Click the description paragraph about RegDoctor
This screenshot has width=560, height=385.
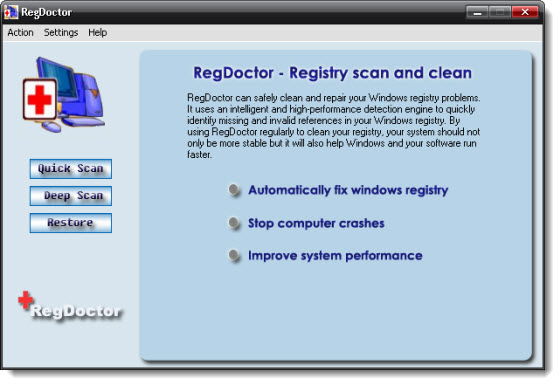334,126
